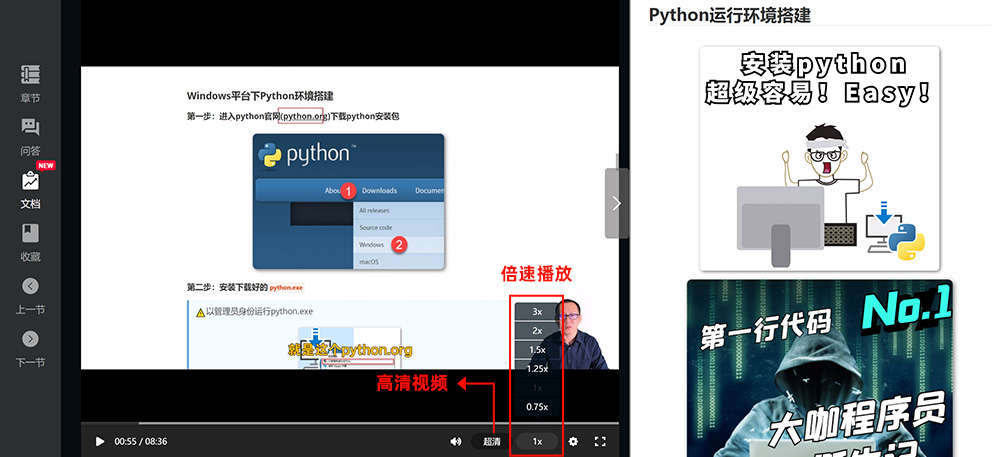Select 3x playback speed

537,311
